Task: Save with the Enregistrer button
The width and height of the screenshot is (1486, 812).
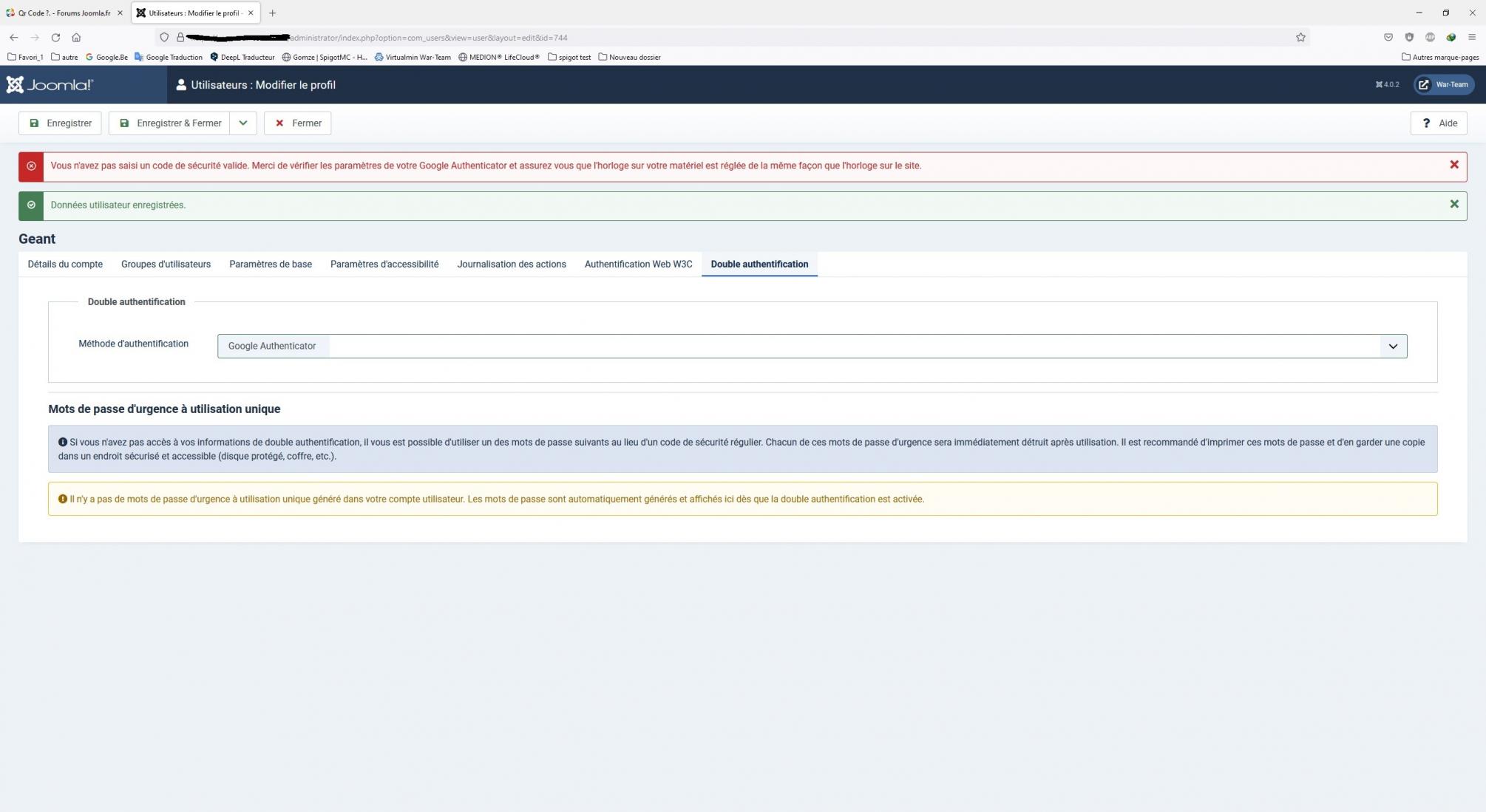Action: [60, 123]
